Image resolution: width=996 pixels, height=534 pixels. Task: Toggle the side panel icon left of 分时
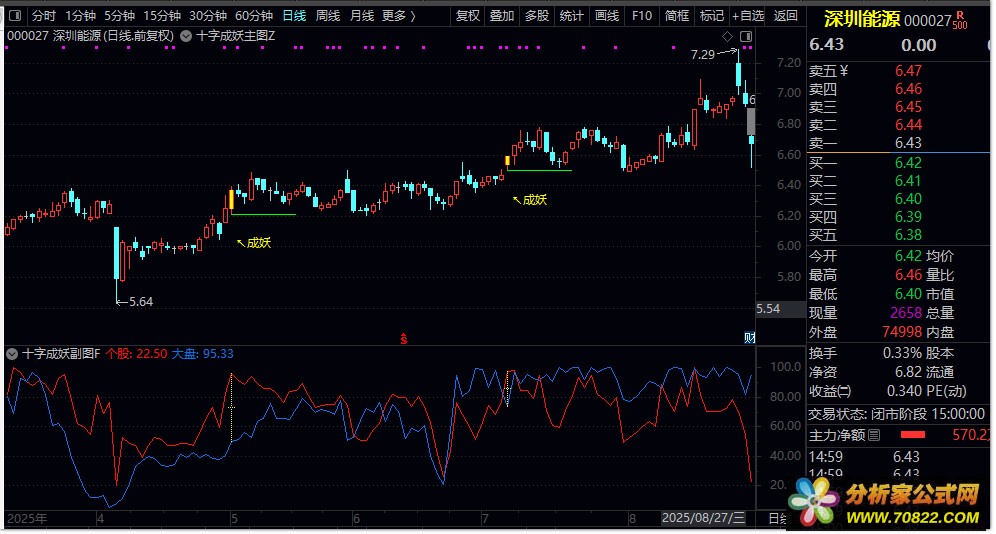coord(15,15)
